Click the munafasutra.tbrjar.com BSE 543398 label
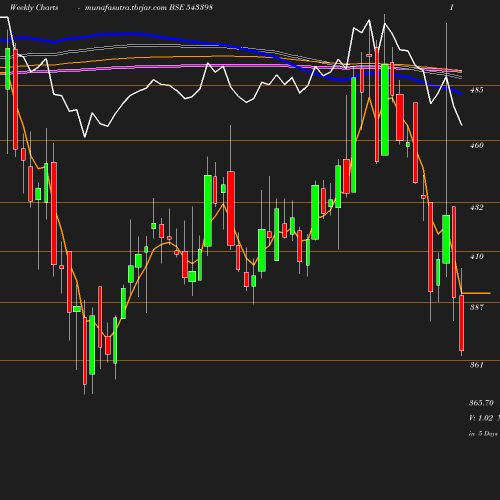Screen dimensions: 500x500 149,7
